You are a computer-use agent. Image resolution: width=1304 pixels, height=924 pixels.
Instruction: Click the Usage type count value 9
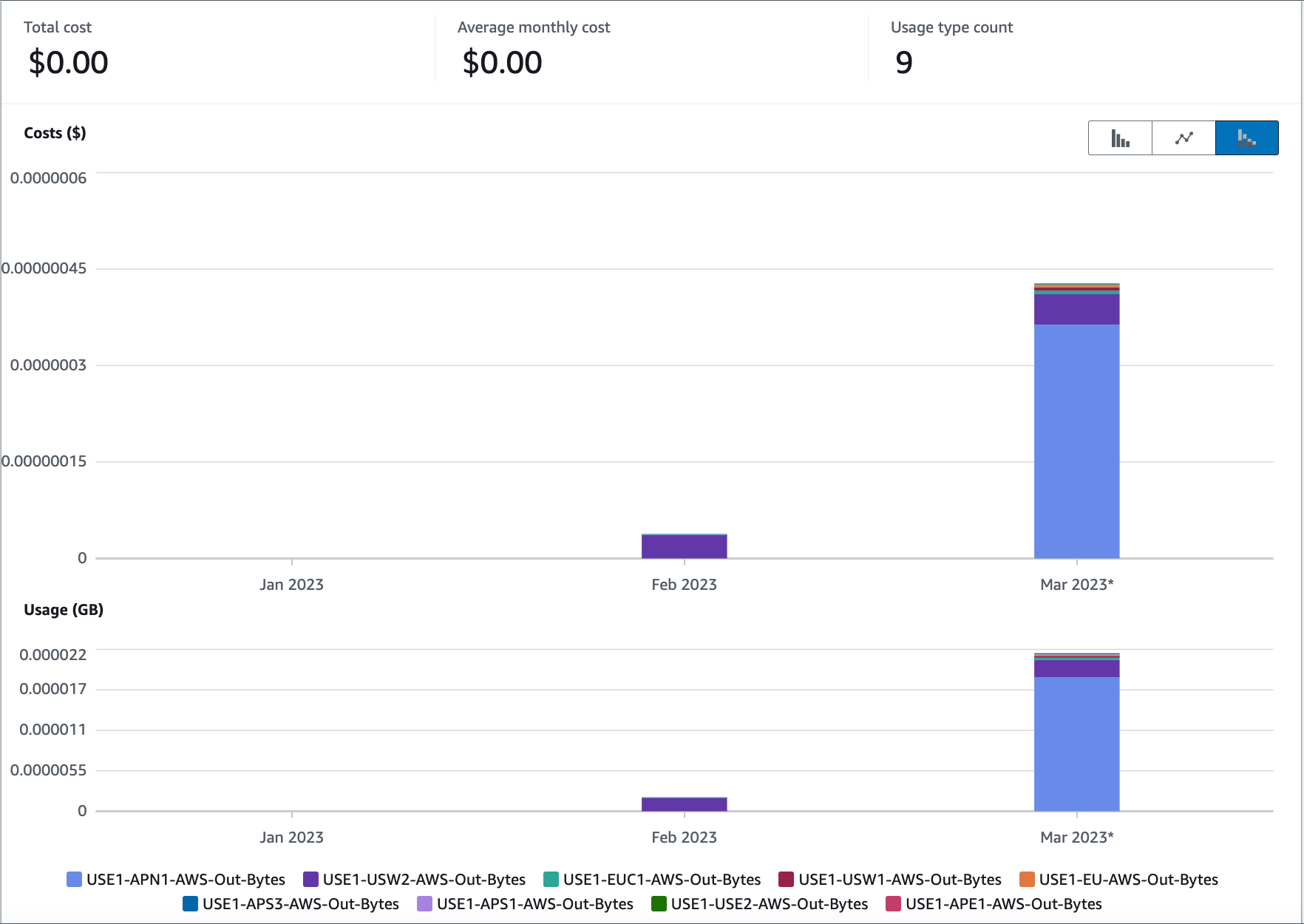903,62
